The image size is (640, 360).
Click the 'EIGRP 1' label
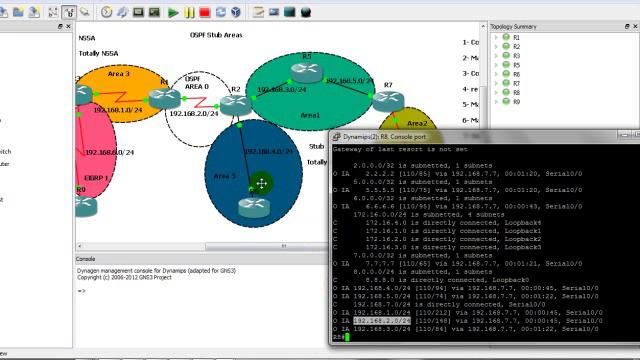96,178
